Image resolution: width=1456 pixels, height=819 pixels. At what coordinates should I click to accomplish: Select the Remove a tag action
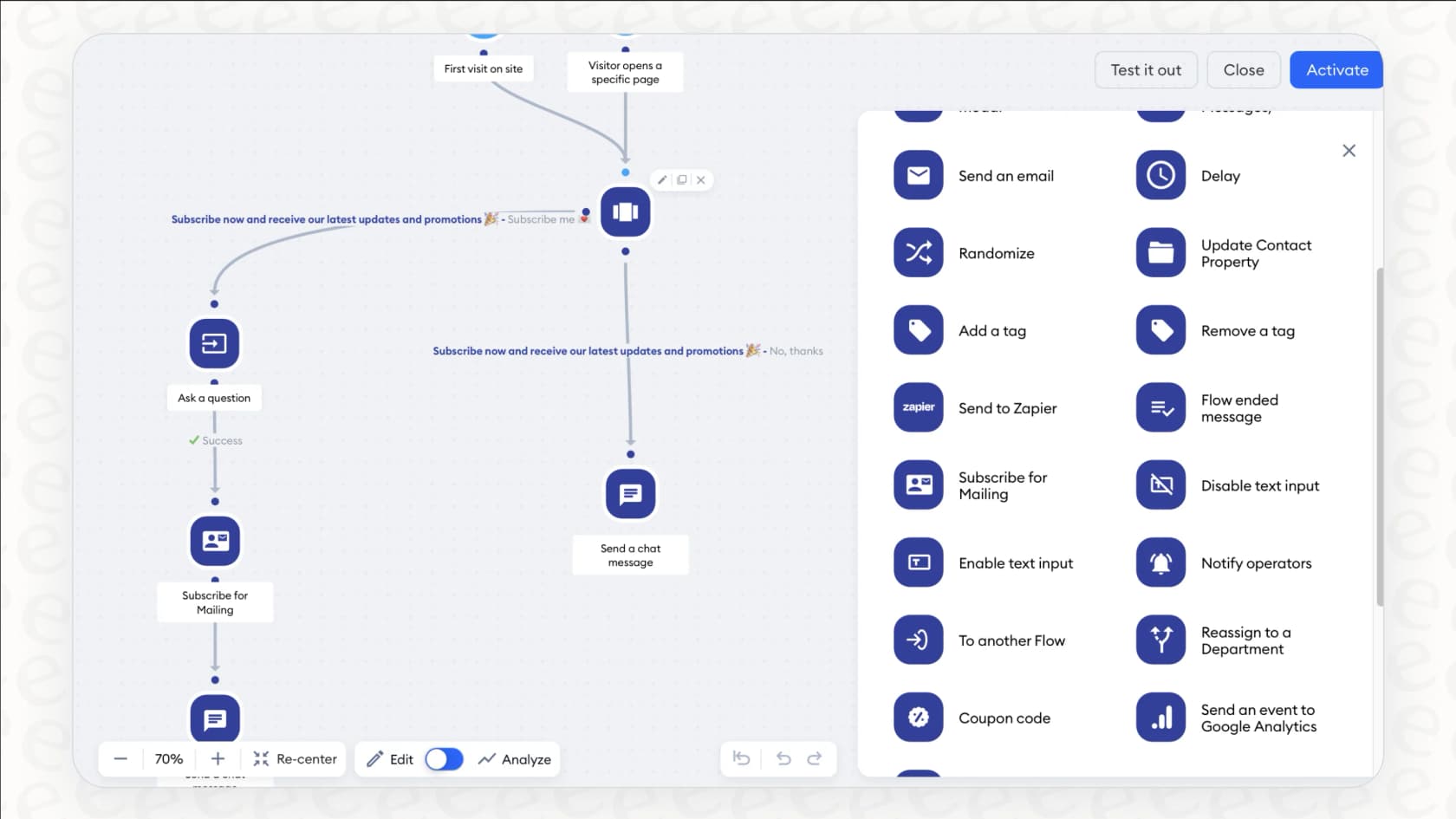coord(1160,330)
